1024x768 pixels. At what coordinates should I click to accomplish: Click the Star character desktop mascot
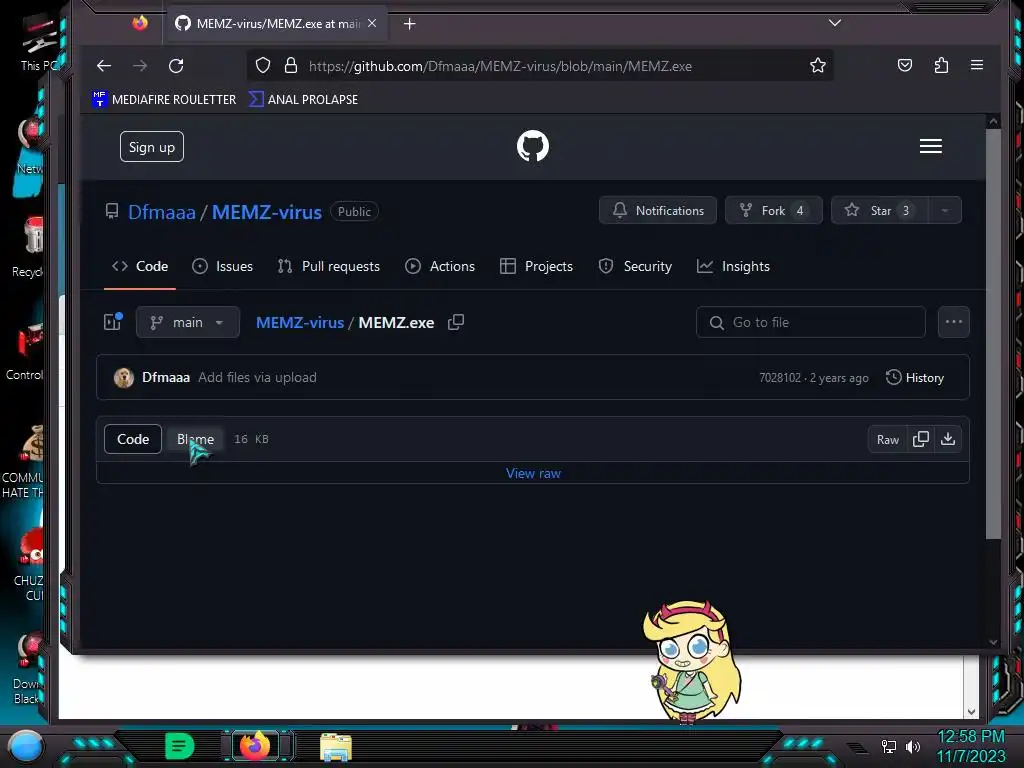[x=691, y=661]
